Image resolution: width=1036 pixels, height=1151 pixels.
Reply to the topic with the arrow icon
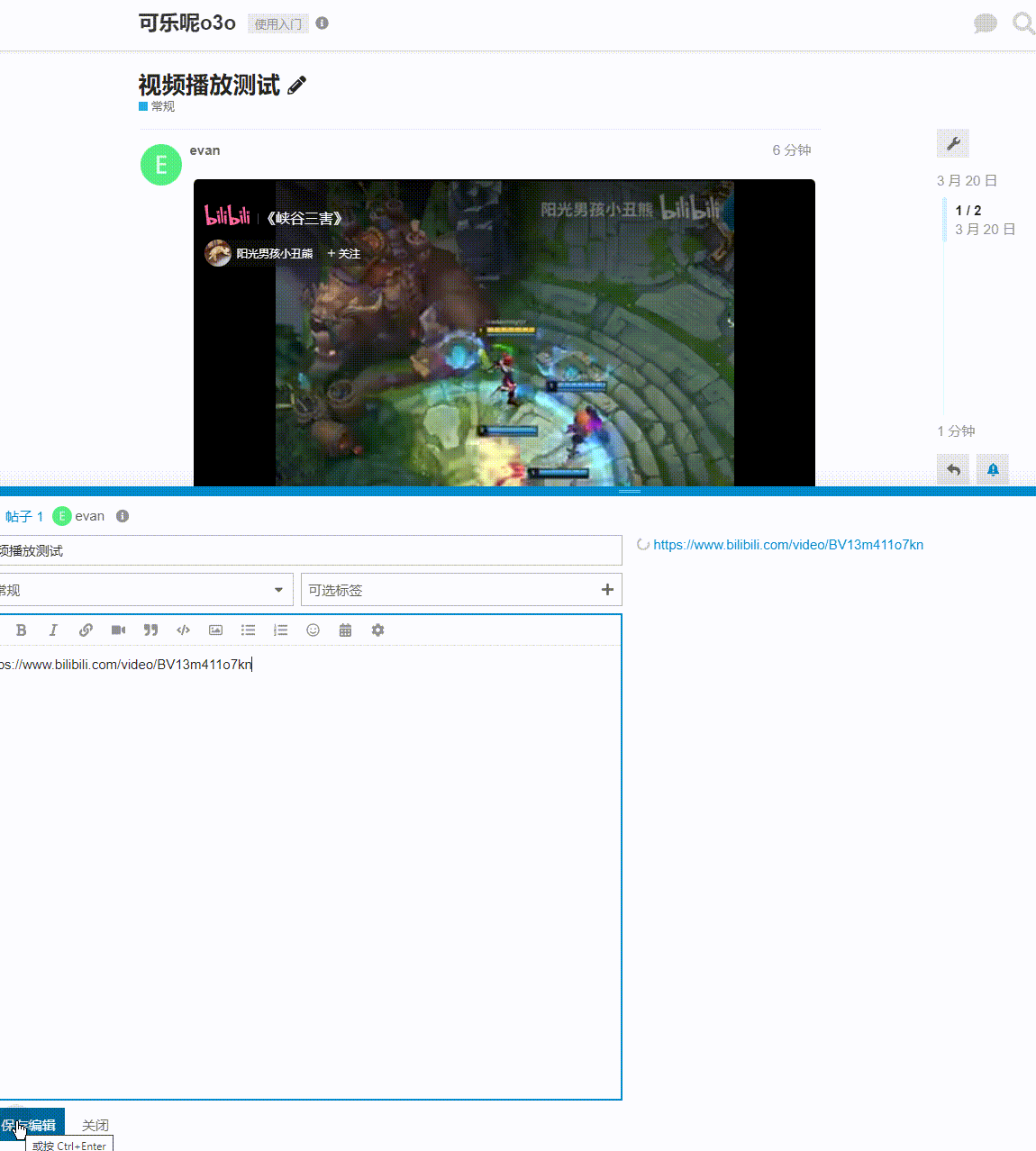pyautogui.click(x=953, y=469)
